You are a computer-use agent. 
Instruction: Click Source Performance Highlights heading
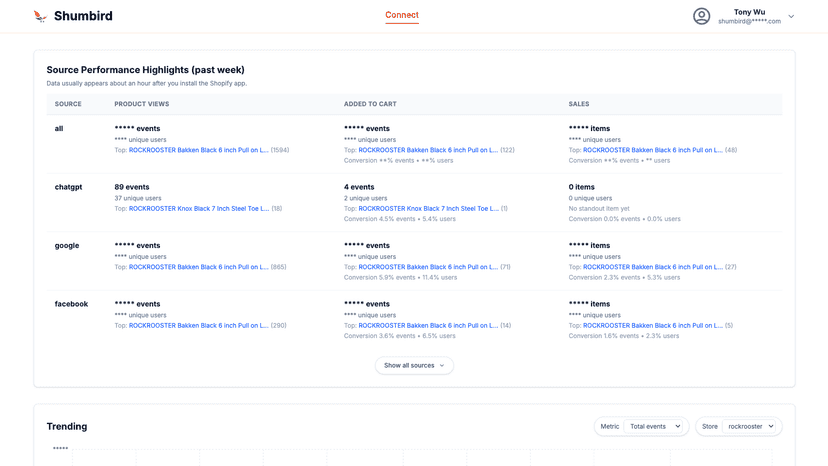(145, 70)
